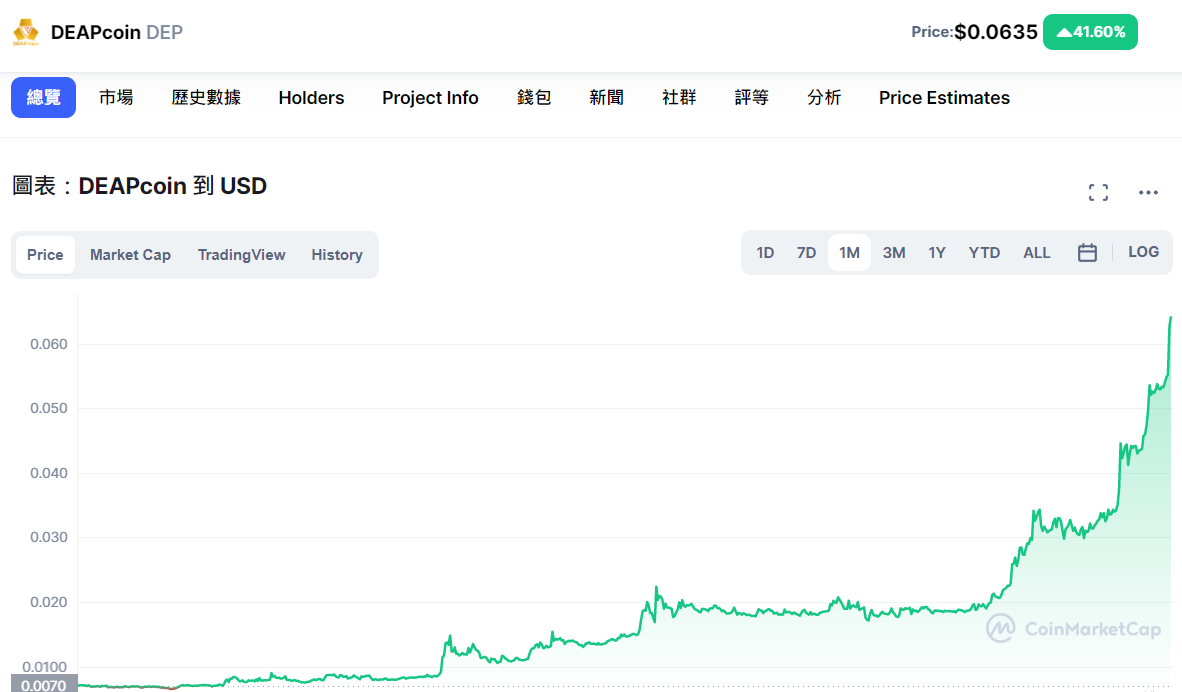The image size is (1182, 692).
Task: Click the DEAPcoin logo icon
Action: [26, 32]
